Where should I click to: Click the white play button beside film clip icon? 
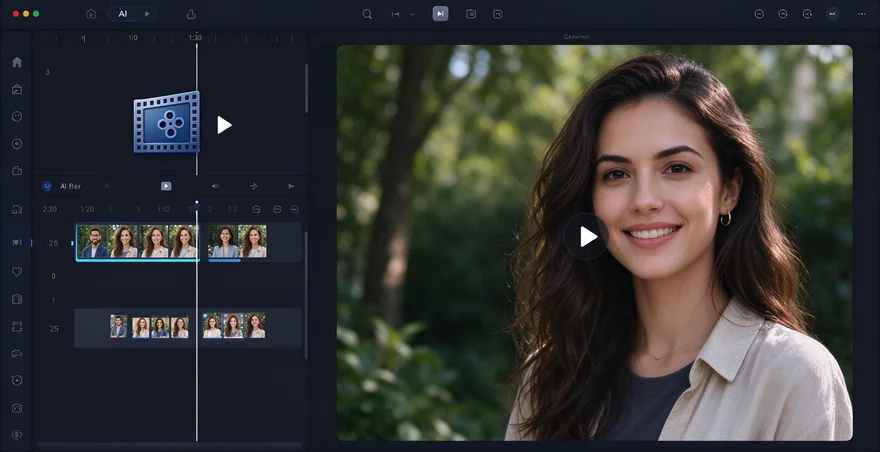pos(224,125)
